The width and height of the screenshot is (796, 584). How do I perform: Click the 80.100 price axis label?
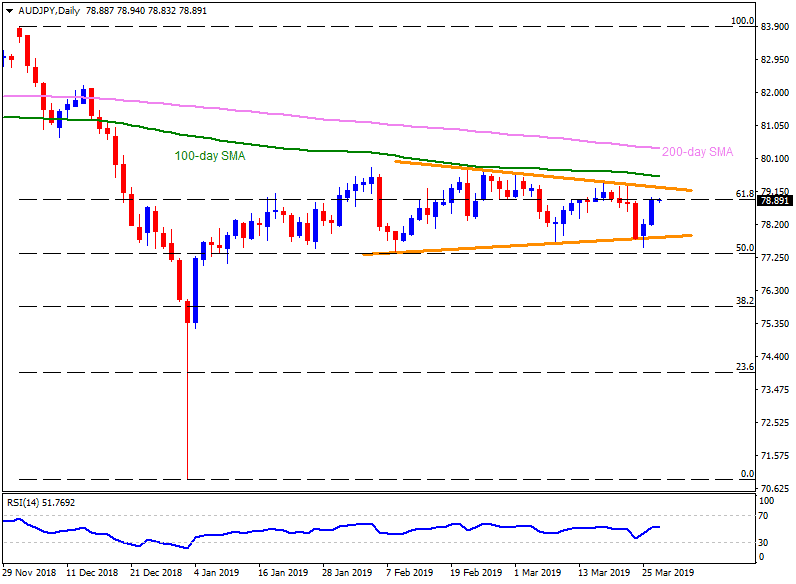[776, 159]
